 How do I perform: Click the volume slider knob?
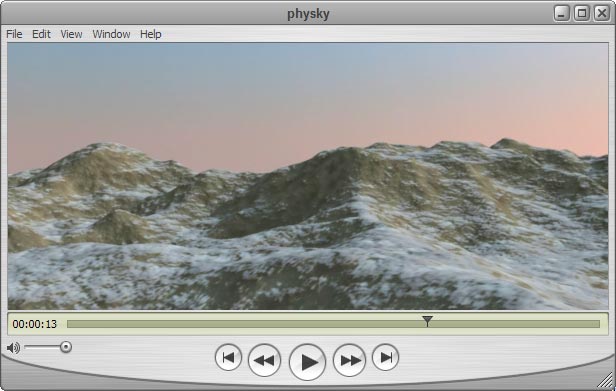[x=66, y=347]
